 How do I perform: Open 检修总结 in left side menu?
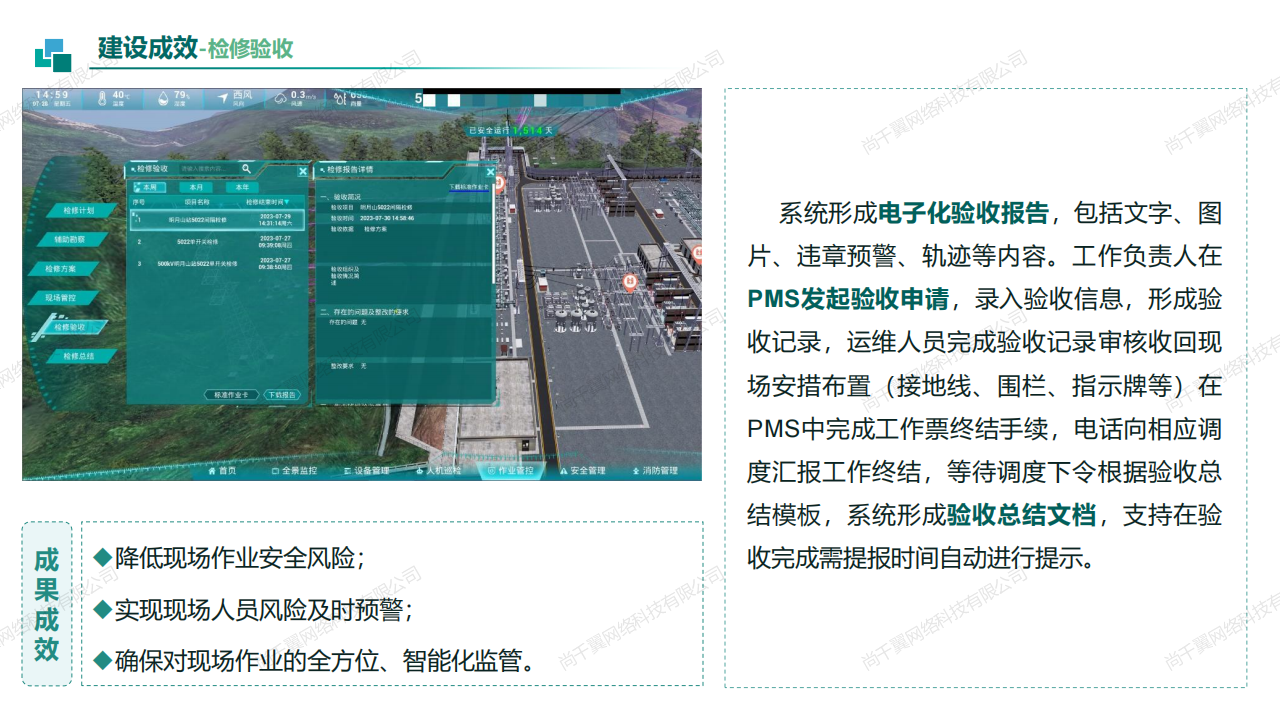tap(78, 356)
